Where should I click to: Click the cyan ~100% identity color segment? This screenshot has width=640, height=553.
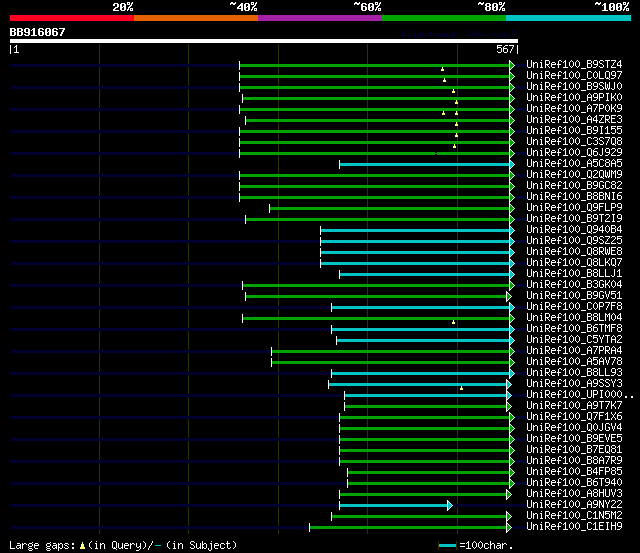[x=569, y=18]
